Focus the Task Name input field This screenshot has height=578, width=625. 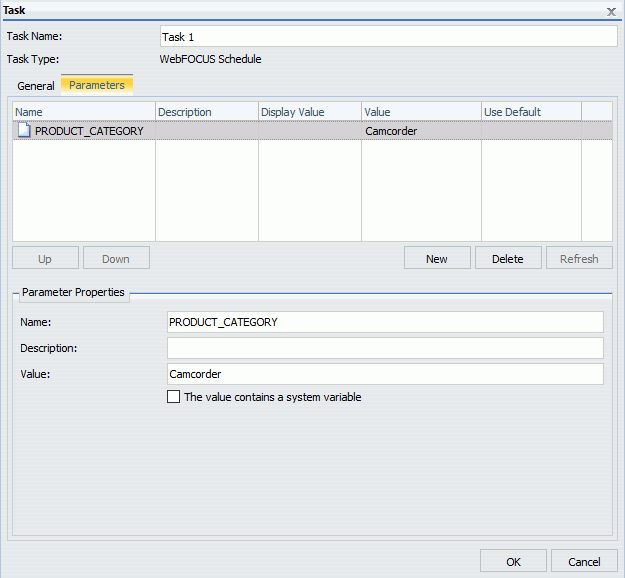coord(389,36)
